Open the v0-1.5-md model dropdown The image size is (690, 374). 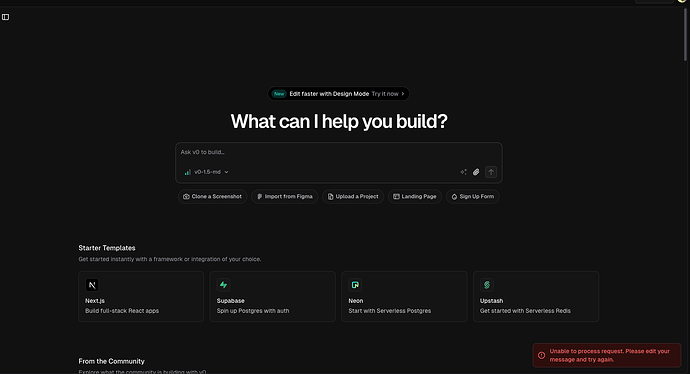pyautogui.click(x=206, y=172)
